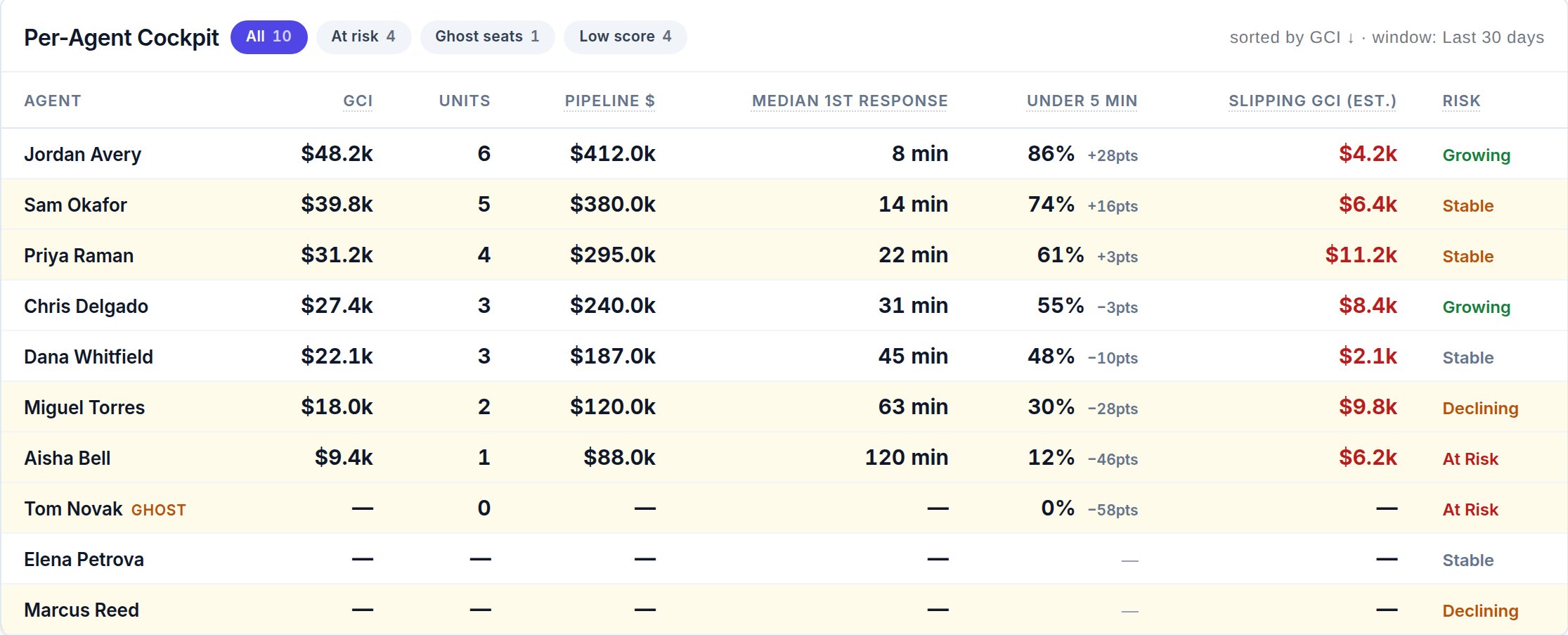Click the $11.2k slipping GCI value
This screenshot has width=1568, height=635.
(x=1361, y=255)
